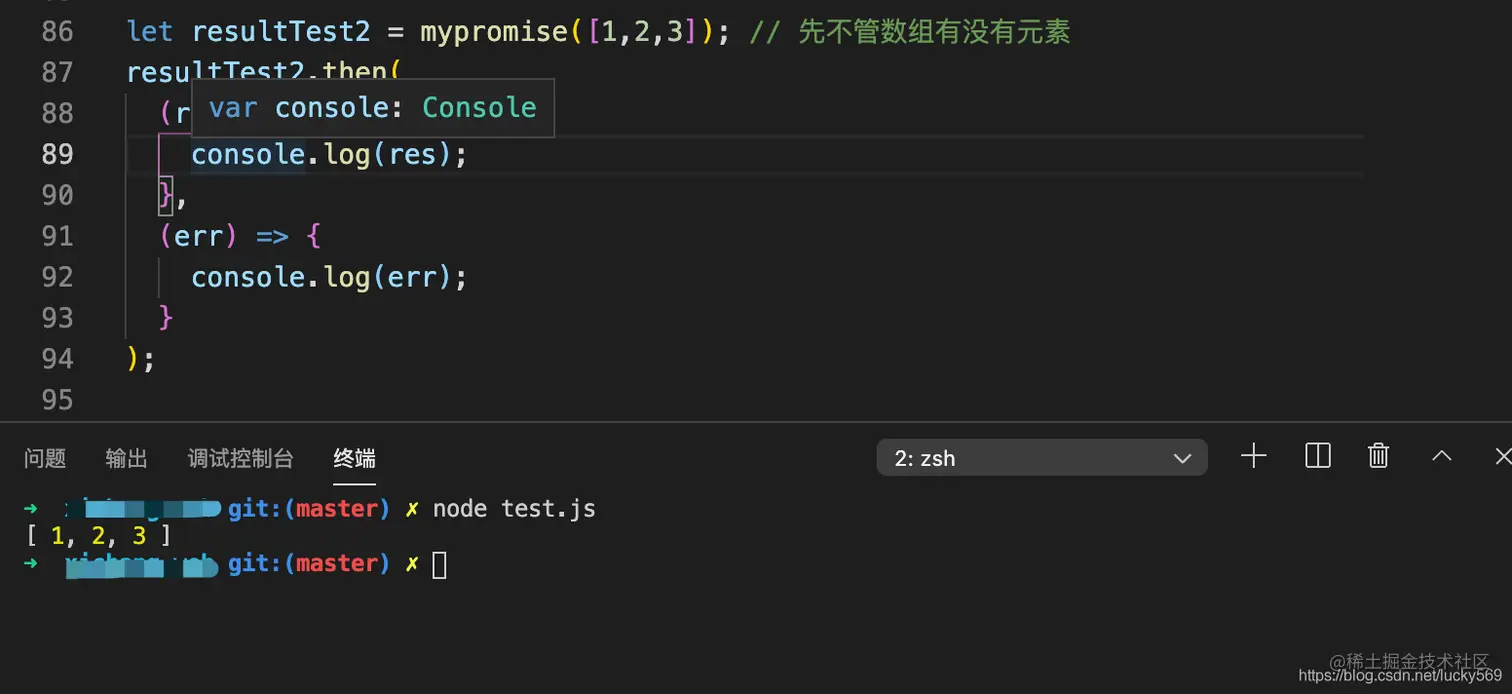
Task: Click the 'mypromise' function call on line 86
Action: [x=495, y=32]
